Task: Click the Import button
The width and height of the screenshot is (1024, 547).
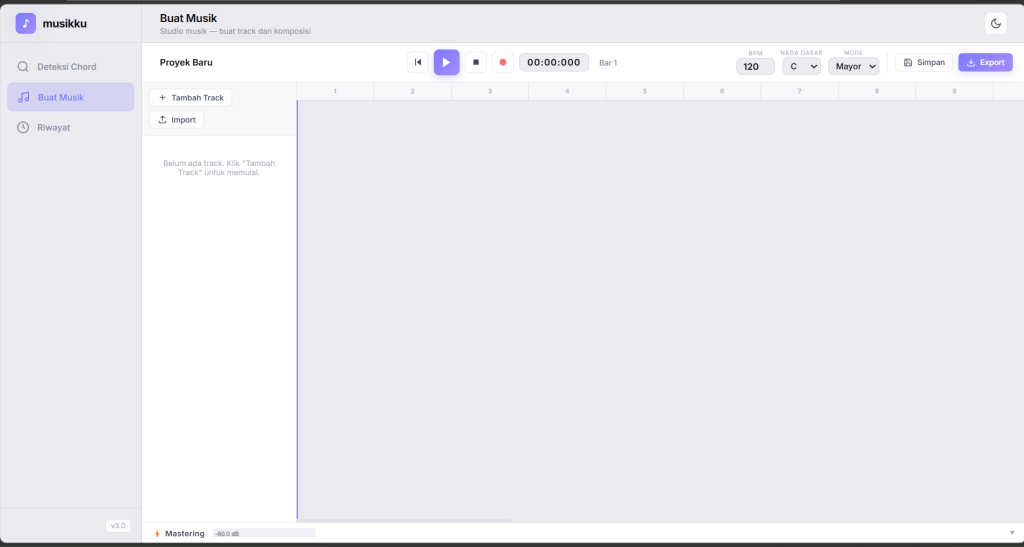Action: click(176, 120)
